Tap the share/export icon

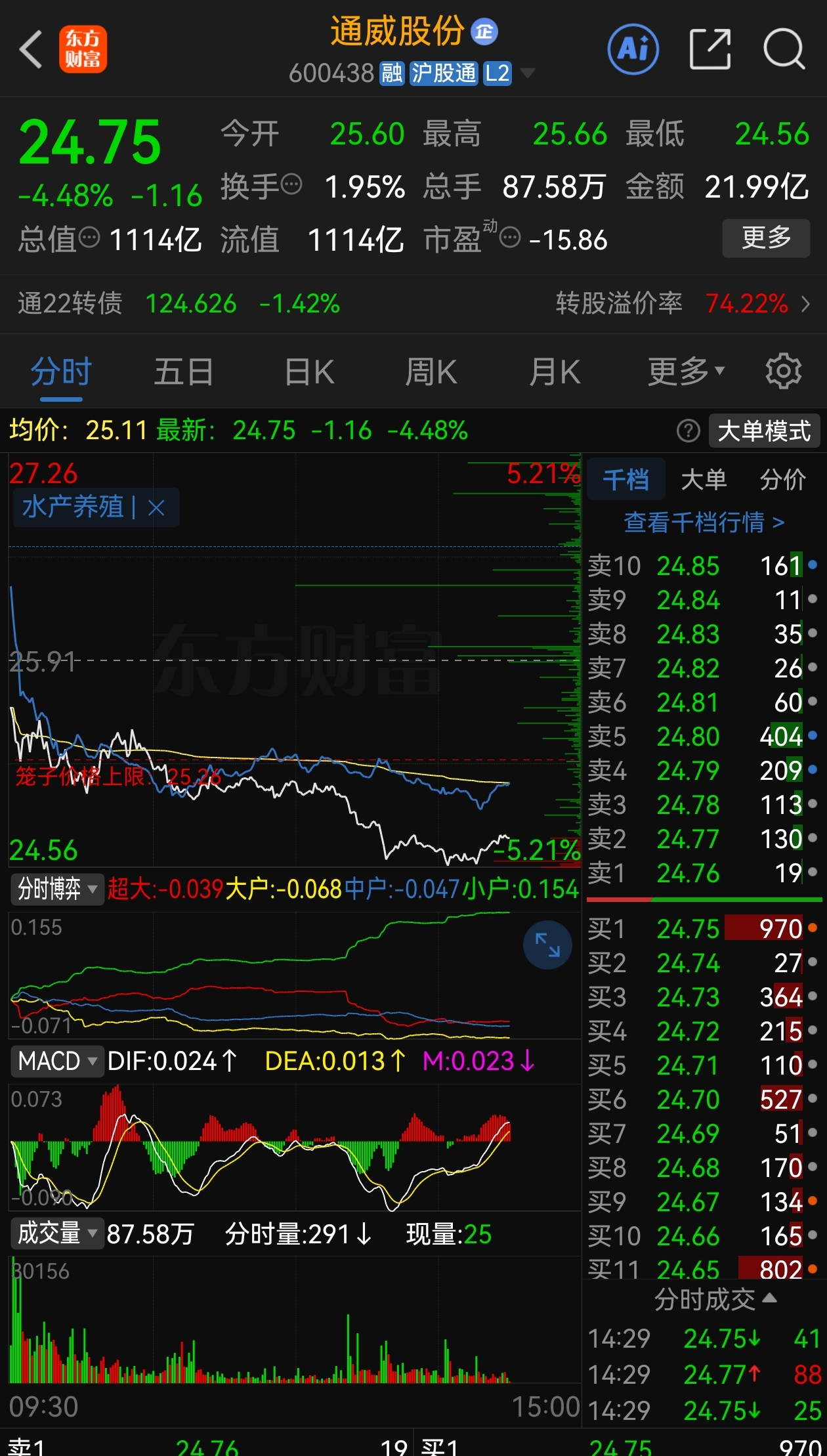[x=710, y=49]
